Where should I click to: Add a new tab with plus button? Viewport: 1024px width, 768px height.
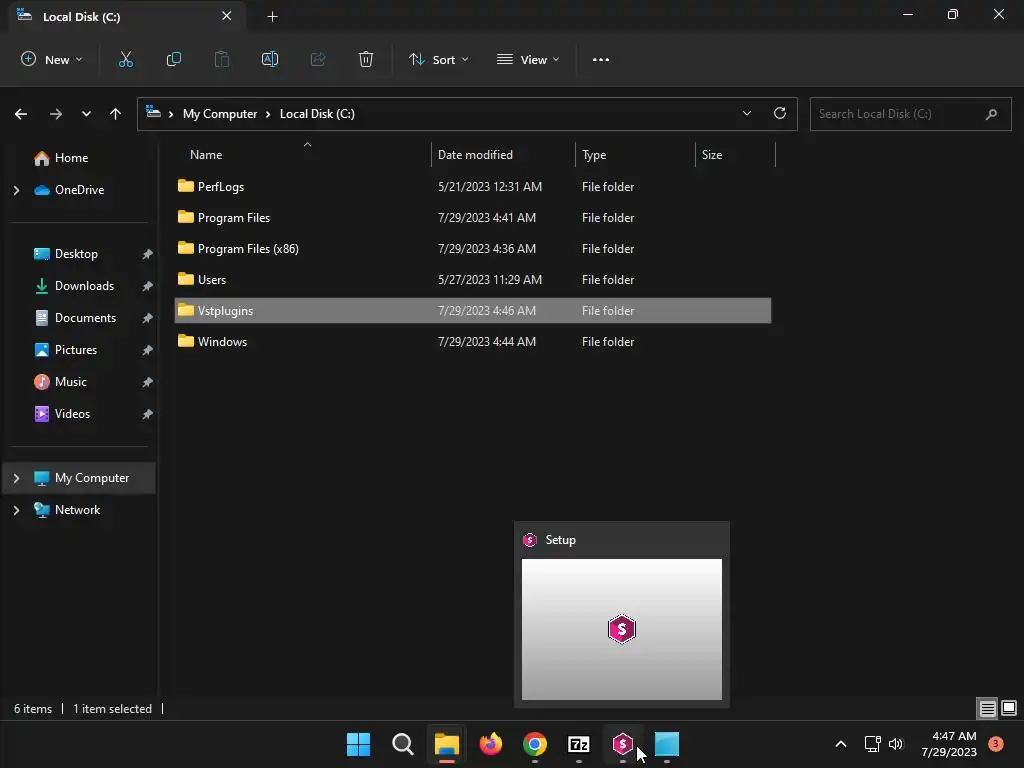[x=272, y=17]
